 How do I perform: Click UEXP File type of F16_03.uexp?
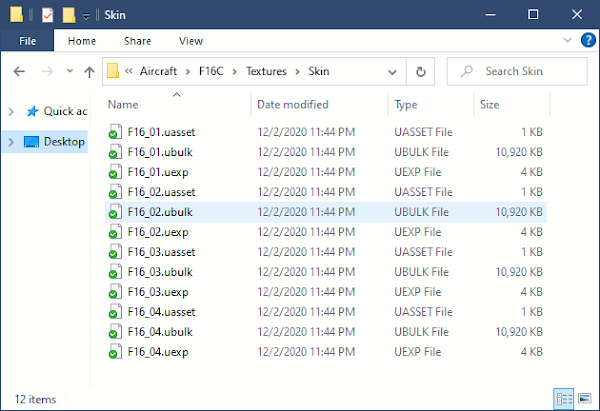(x=418, y=292)
